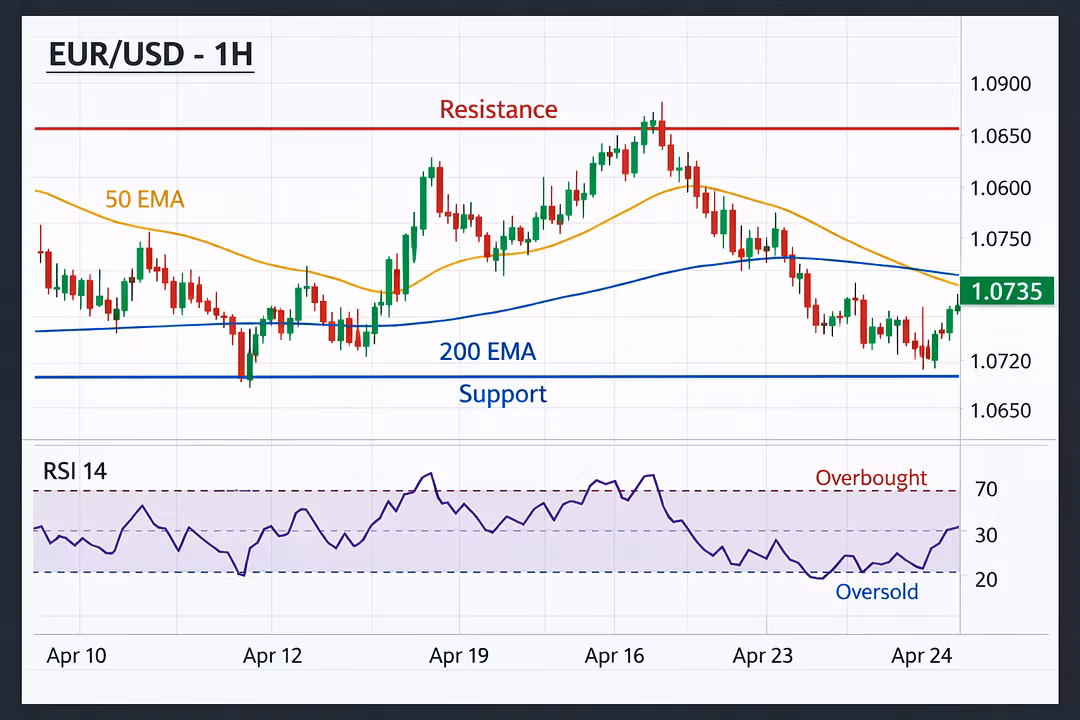
Task: Click the green 1.0735 current price tag
Action: 1007,291
